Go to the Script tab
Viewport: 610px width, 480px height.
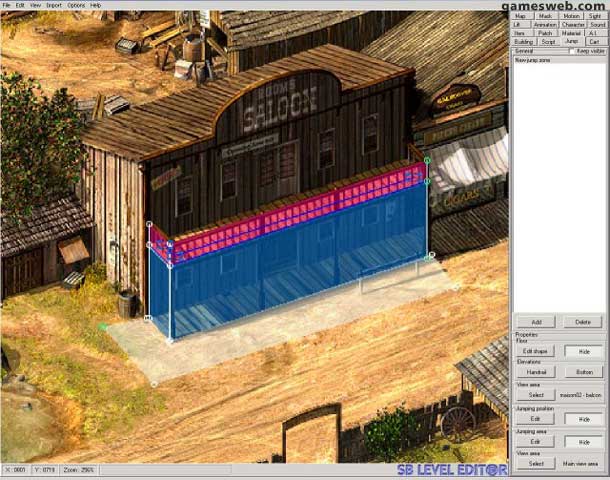pos(548,41)
